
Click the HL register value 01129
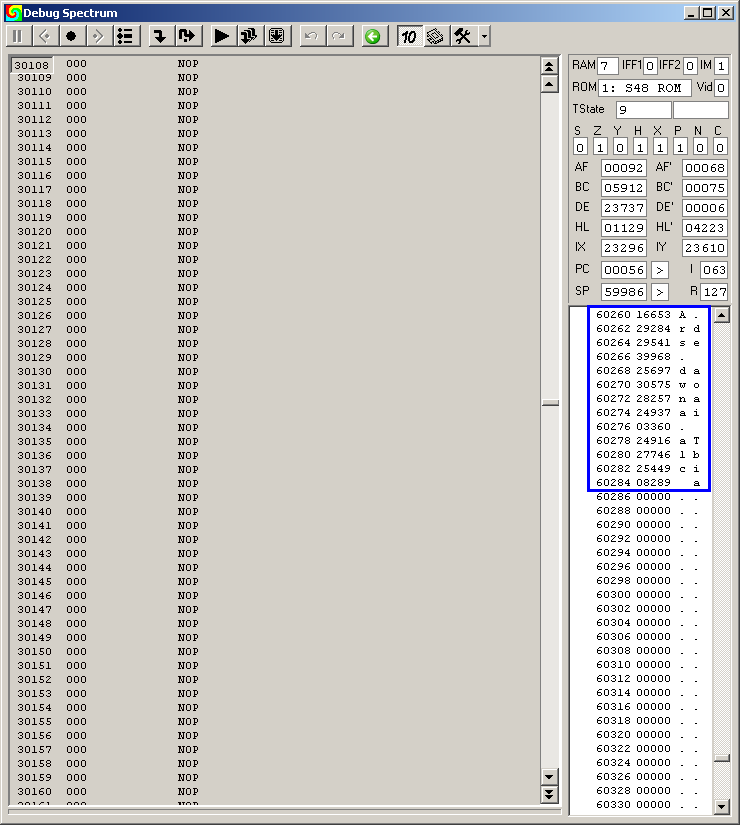(x=624, y=228)
